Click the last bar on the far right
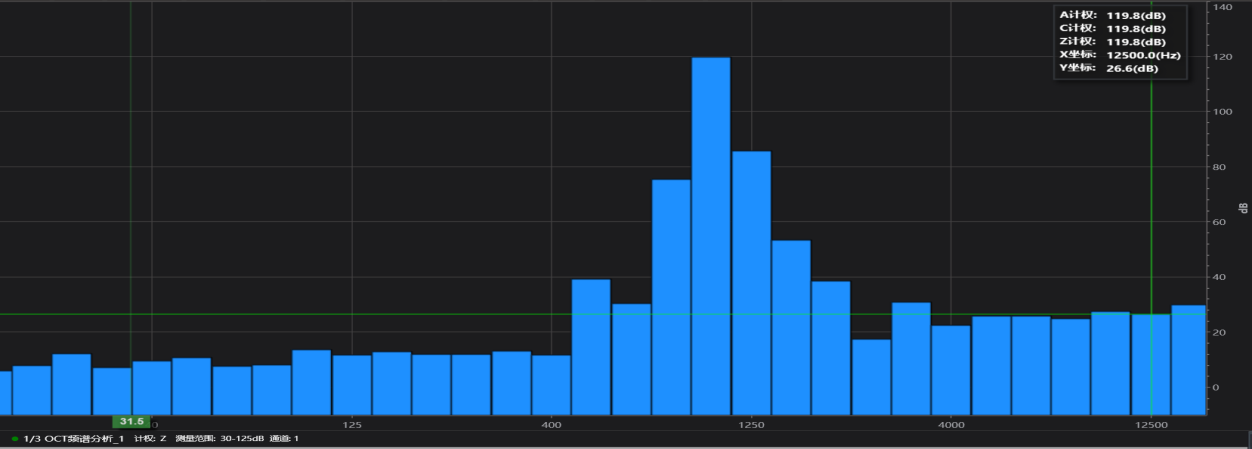 (1188, 359)
